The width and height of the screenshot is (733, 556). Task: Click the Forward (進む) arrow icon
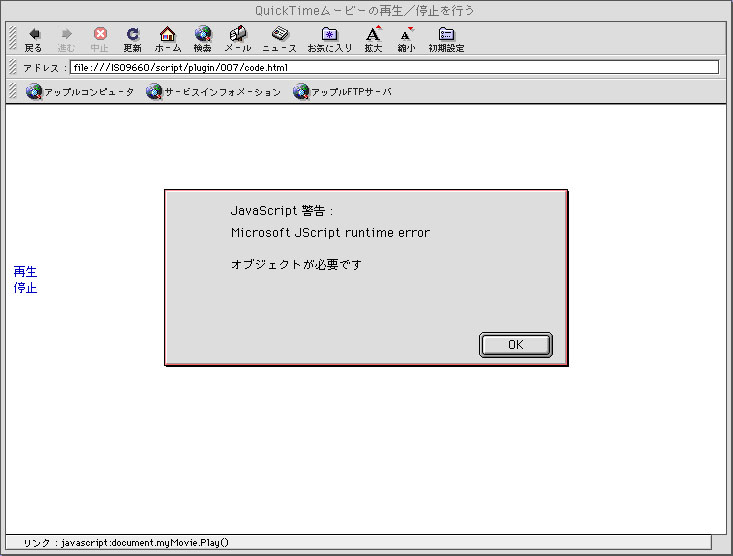(x=66, y=34)
